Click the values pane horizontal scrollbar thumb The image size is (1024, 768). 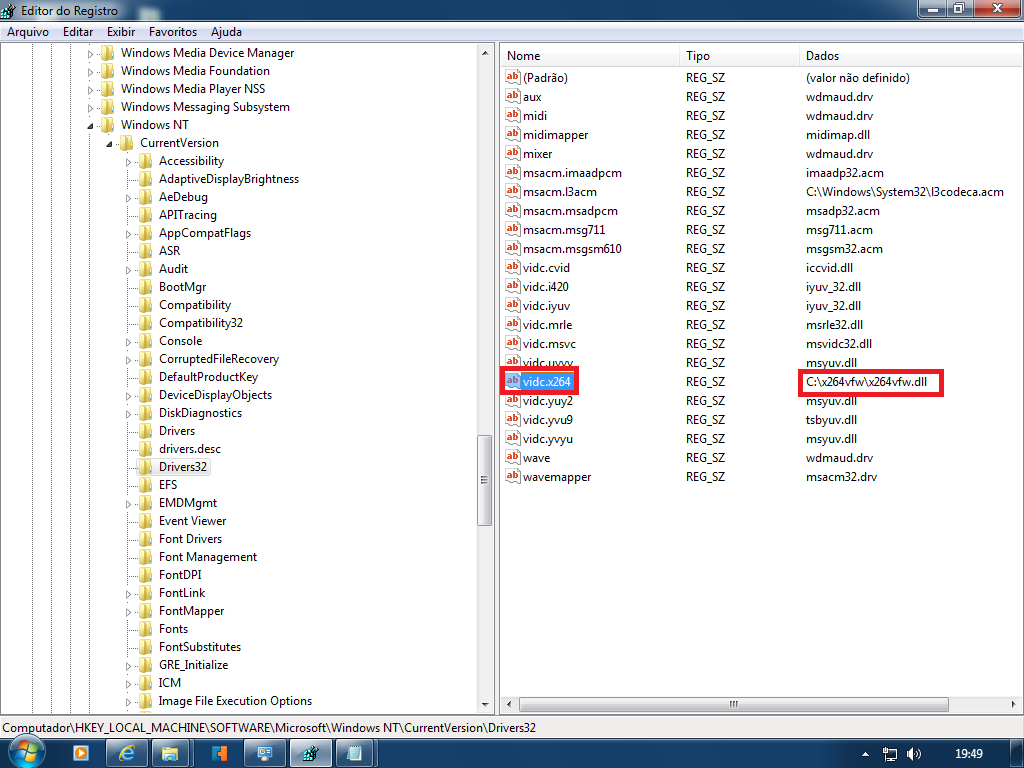tap(733, 704)
